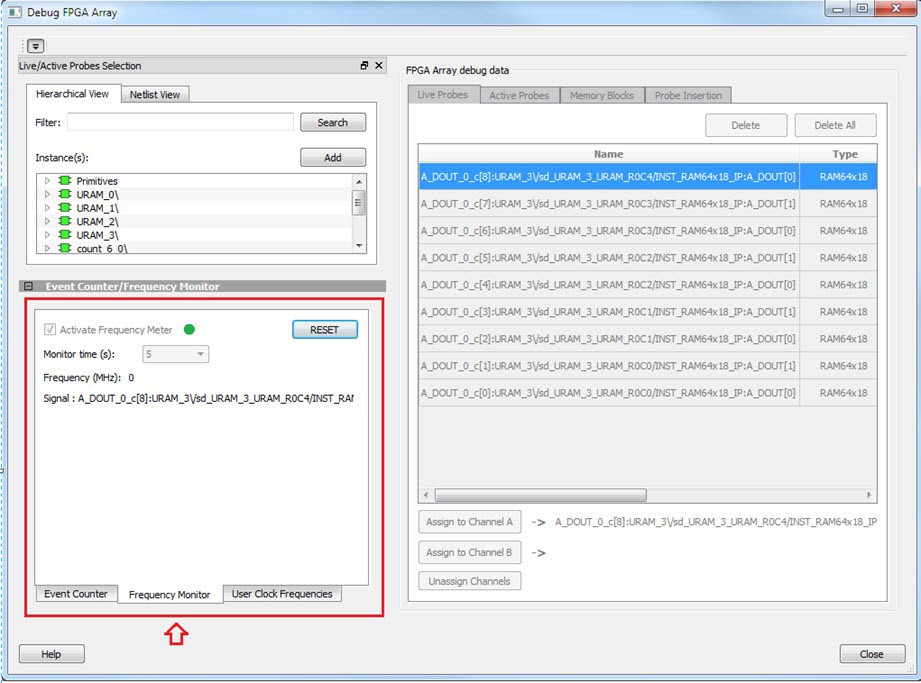
Task: Undock the Live/Active Probes Selection panel
Action: 365,66
